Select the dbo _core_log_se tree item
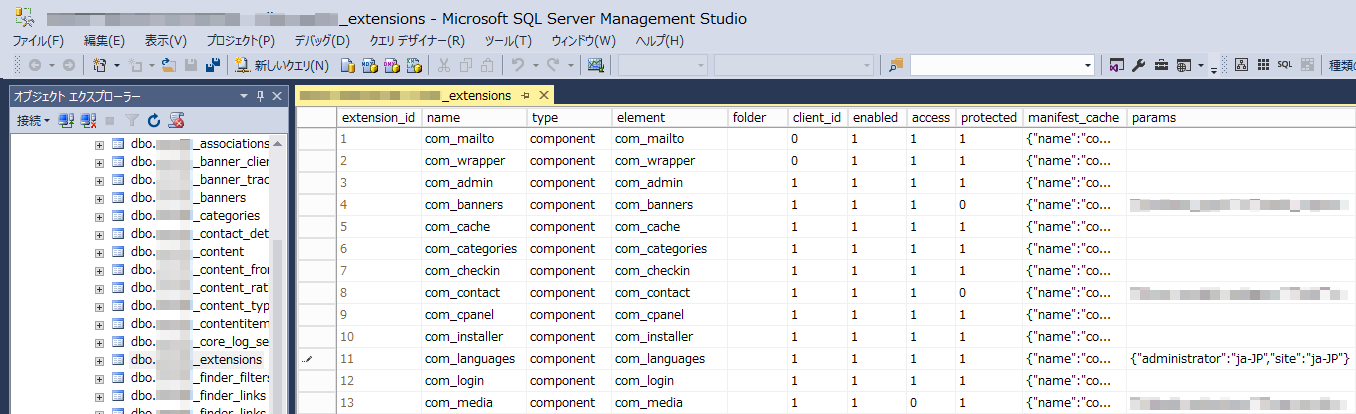The height and width of the screenshot is (414, 1356). 200,342
